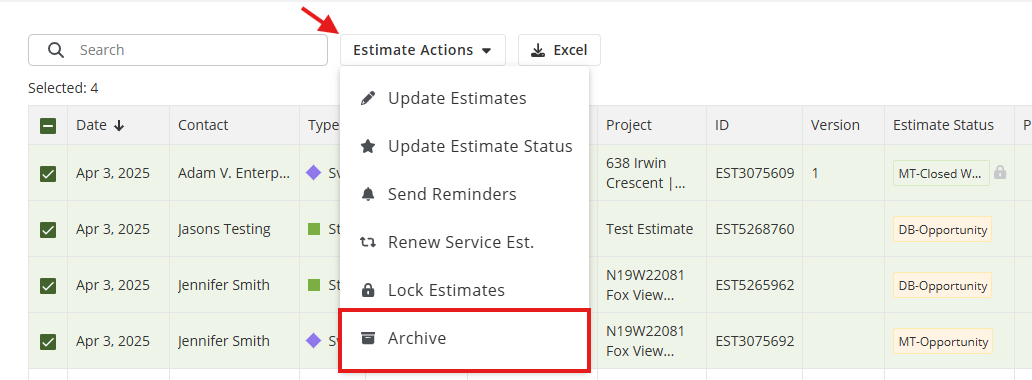
Task: Click the bell icon next to Send Reminders
Action: point(368,194)
